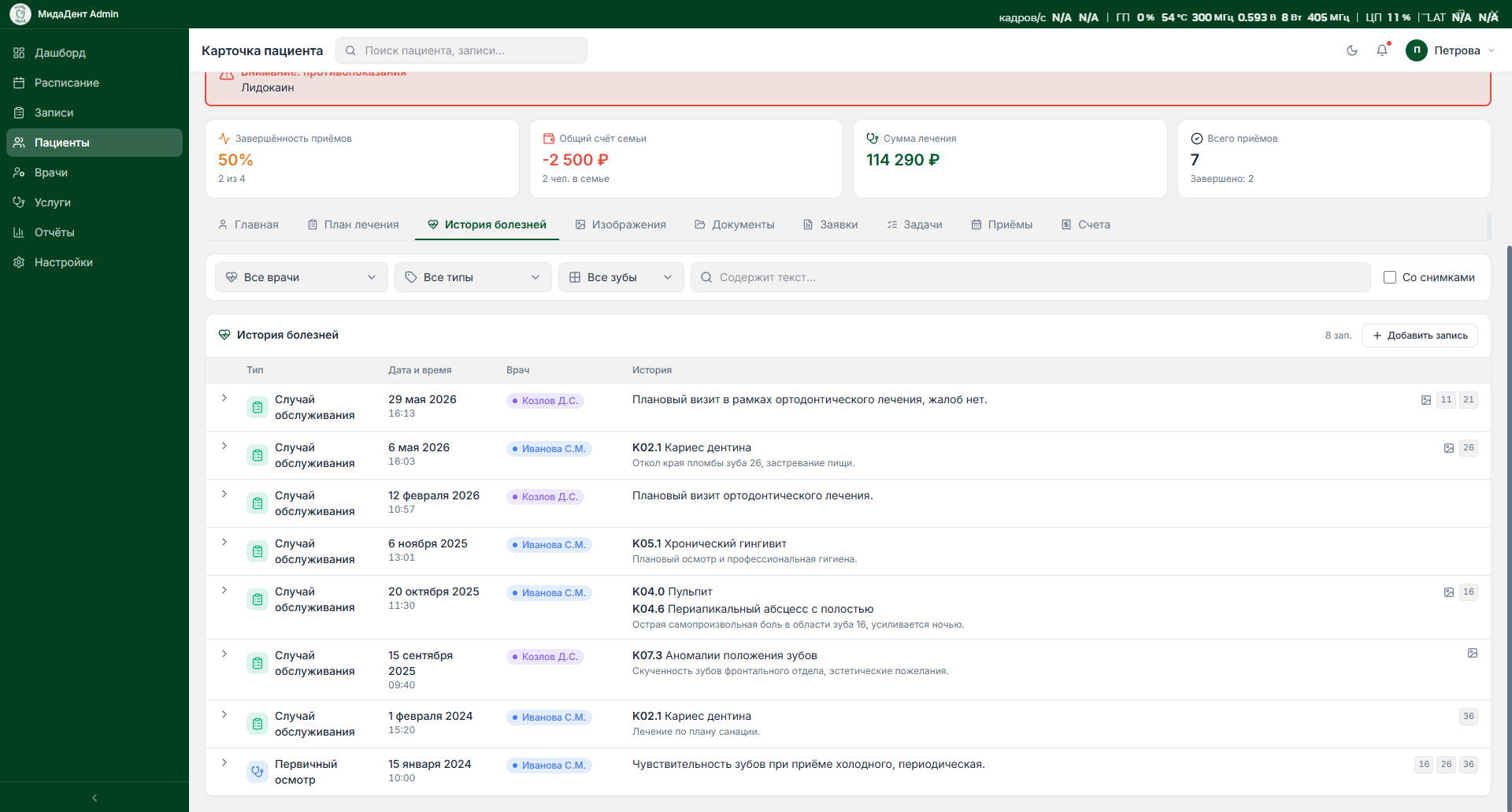This screenshot has height=812, width=1512.
Task: Click clipboard type icon in 12 февраля 2026 row
Action: 258,503
